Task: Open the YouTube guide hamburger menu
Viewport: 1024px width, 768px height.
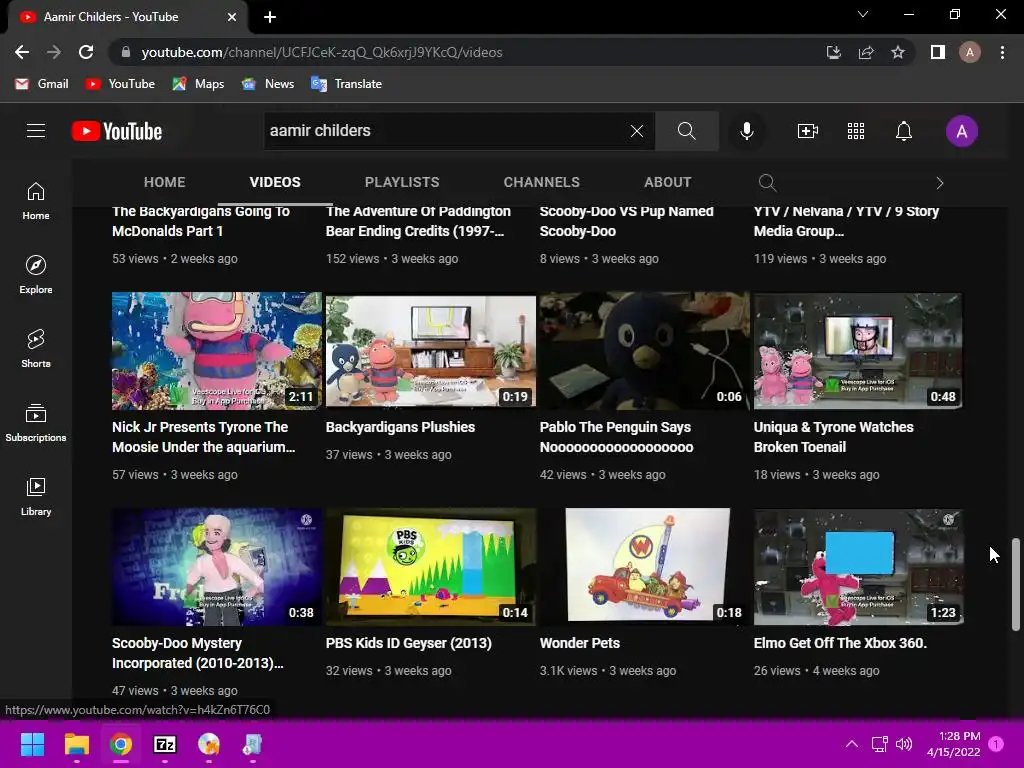Action: (x=36, y=131)
